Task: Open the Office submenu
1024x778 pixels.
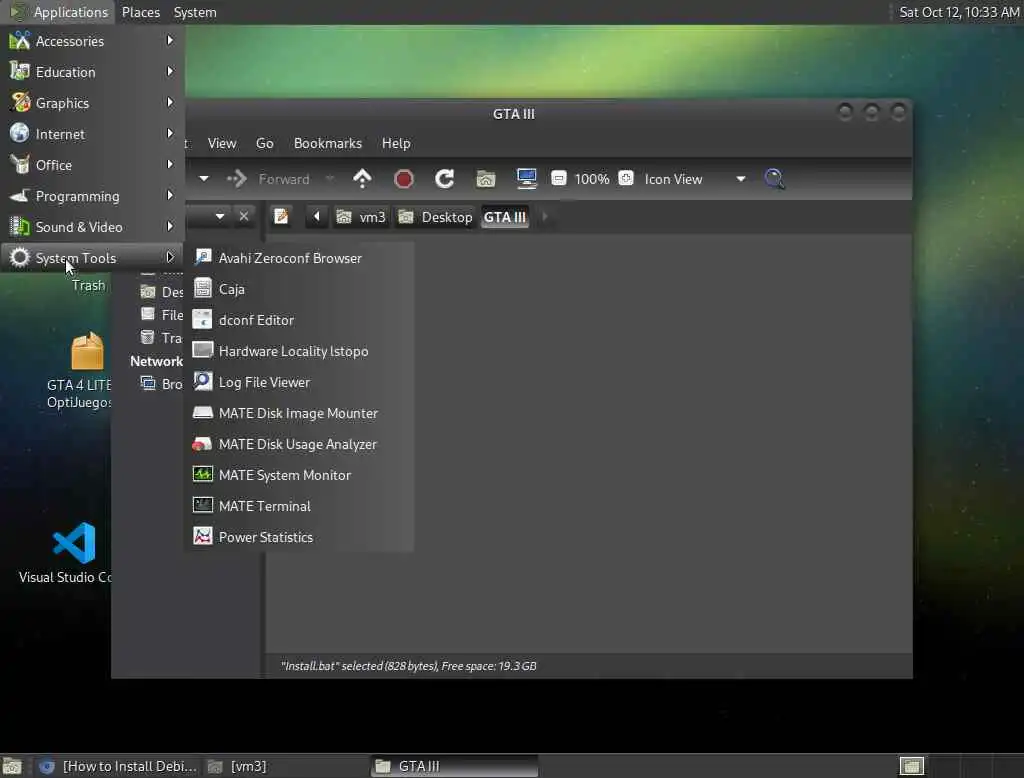Action: (x=92, y=165)
